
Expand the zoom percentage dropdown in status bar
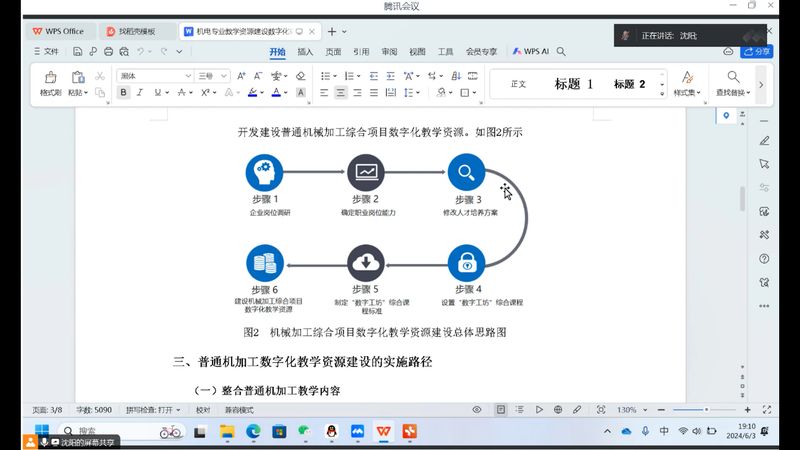[644, 410]
